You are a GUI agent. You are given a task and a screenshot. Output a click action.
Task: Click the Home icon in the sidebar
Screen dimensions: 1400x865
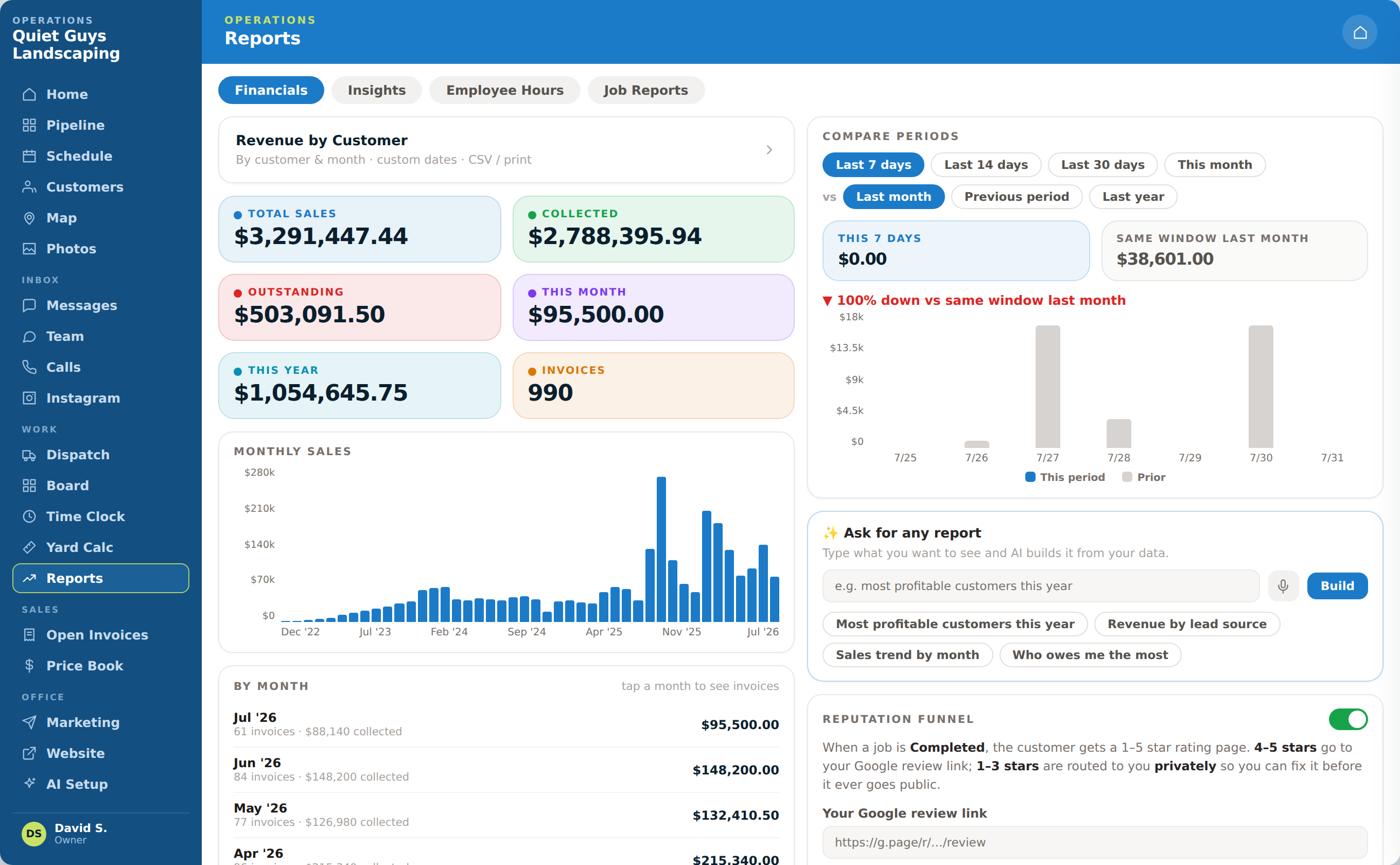29,94
